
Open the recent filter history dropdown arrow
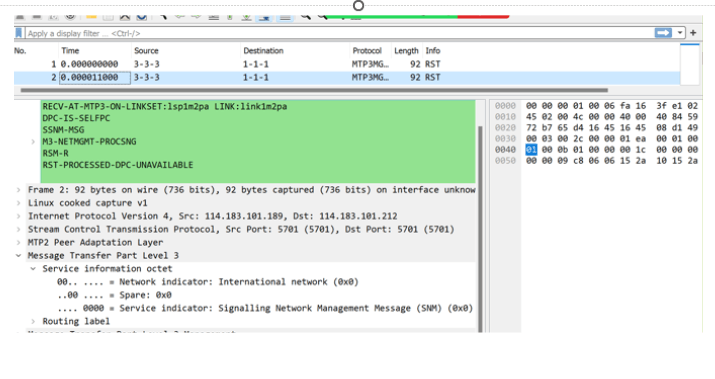679,33
